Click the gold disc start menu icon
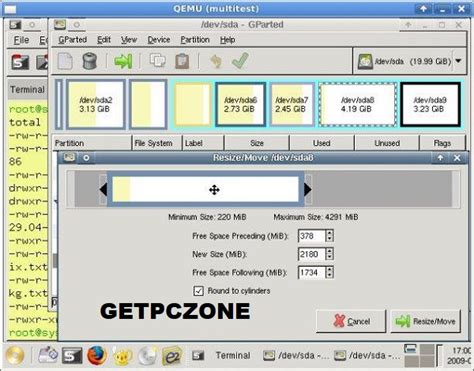The image size is (474, 371). tap(15, 355)
